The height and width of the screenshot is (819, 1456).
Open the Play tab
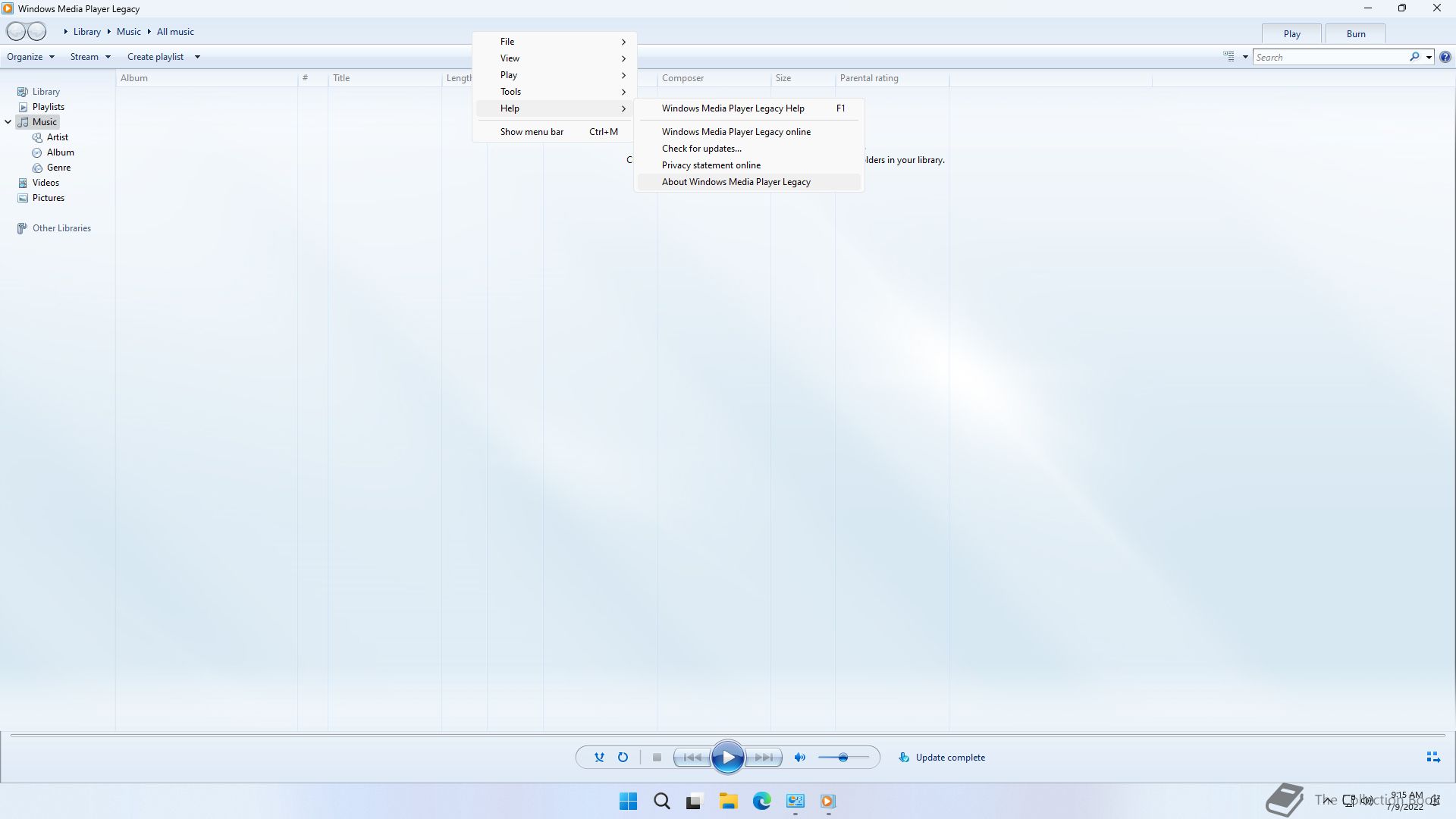point(1291,34)
